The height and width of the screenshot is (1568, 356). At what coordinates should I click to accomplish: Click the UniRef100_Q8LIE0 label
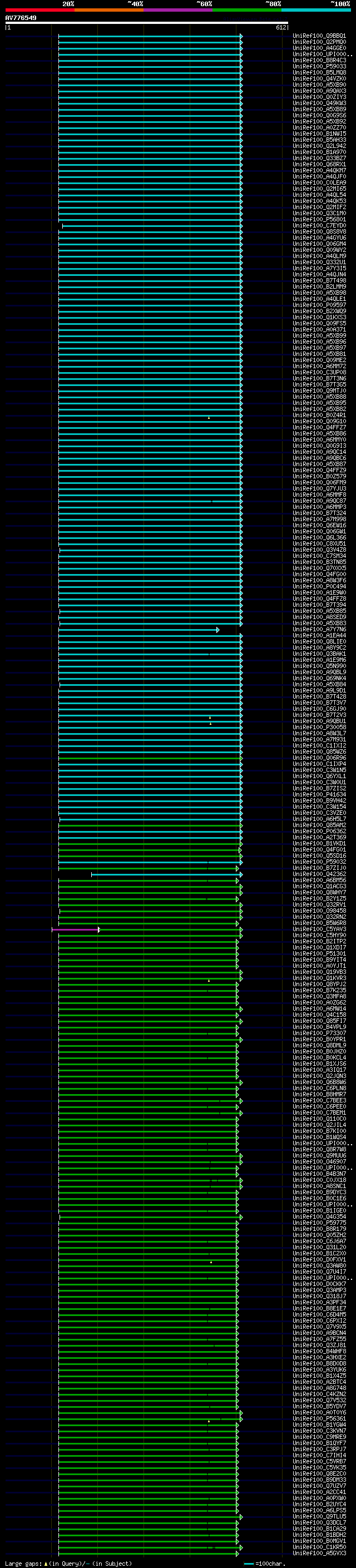click(319, 641)
